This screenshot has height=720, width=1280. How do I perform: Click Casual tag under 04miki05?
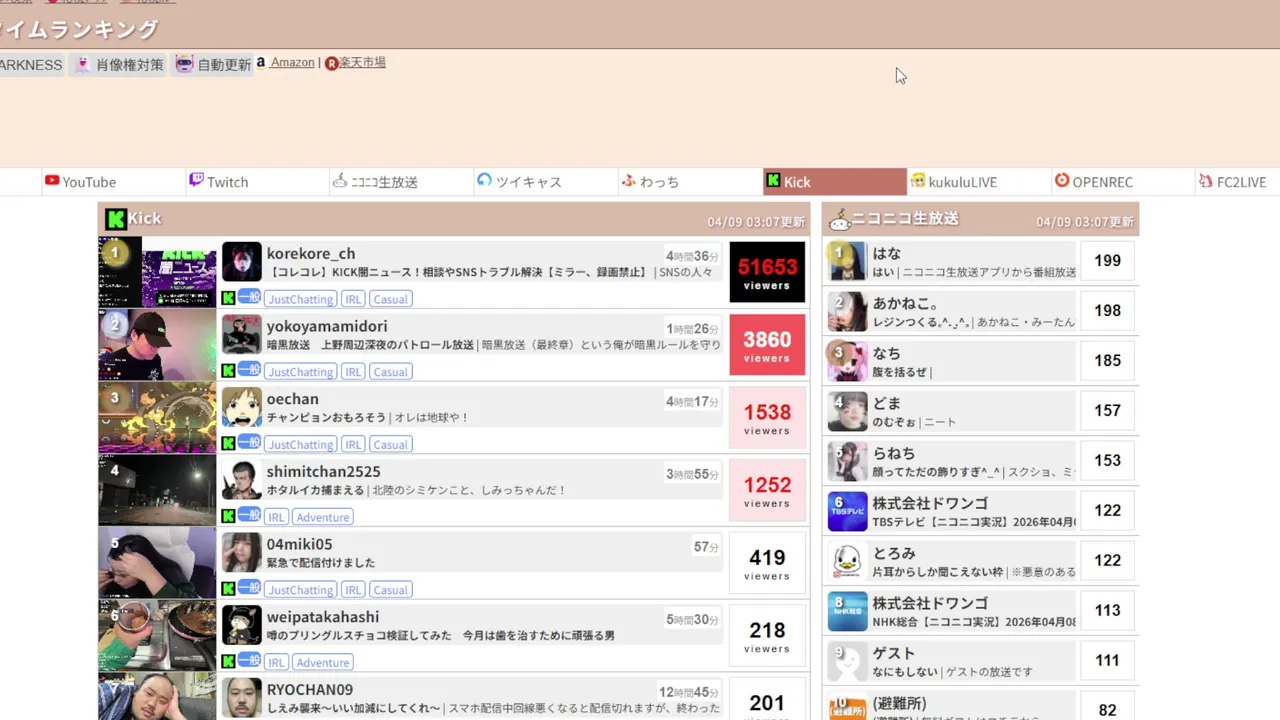(390, 590)
